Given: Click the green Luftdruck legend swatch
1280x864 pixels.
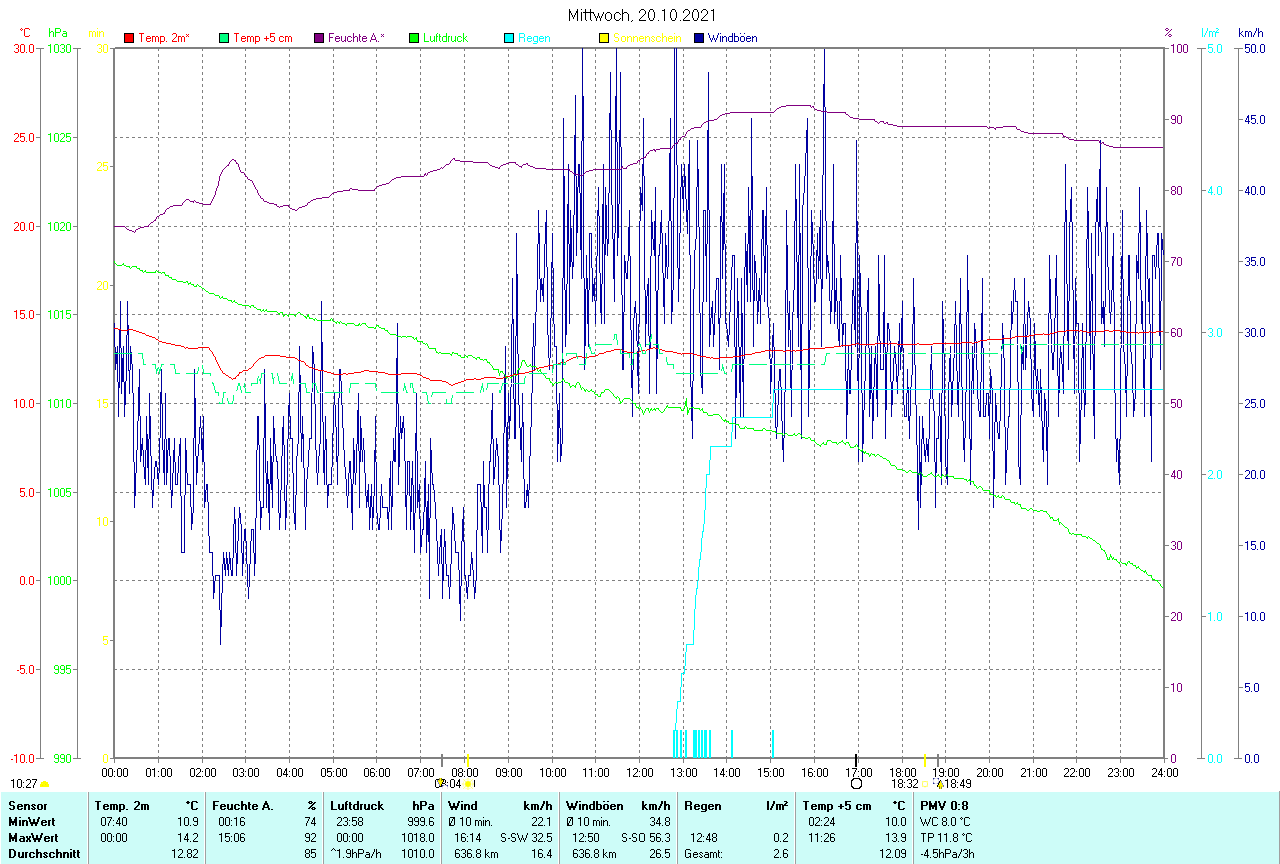Looking at the screenshot, I should pyautogui.click(x=414, y=38).
